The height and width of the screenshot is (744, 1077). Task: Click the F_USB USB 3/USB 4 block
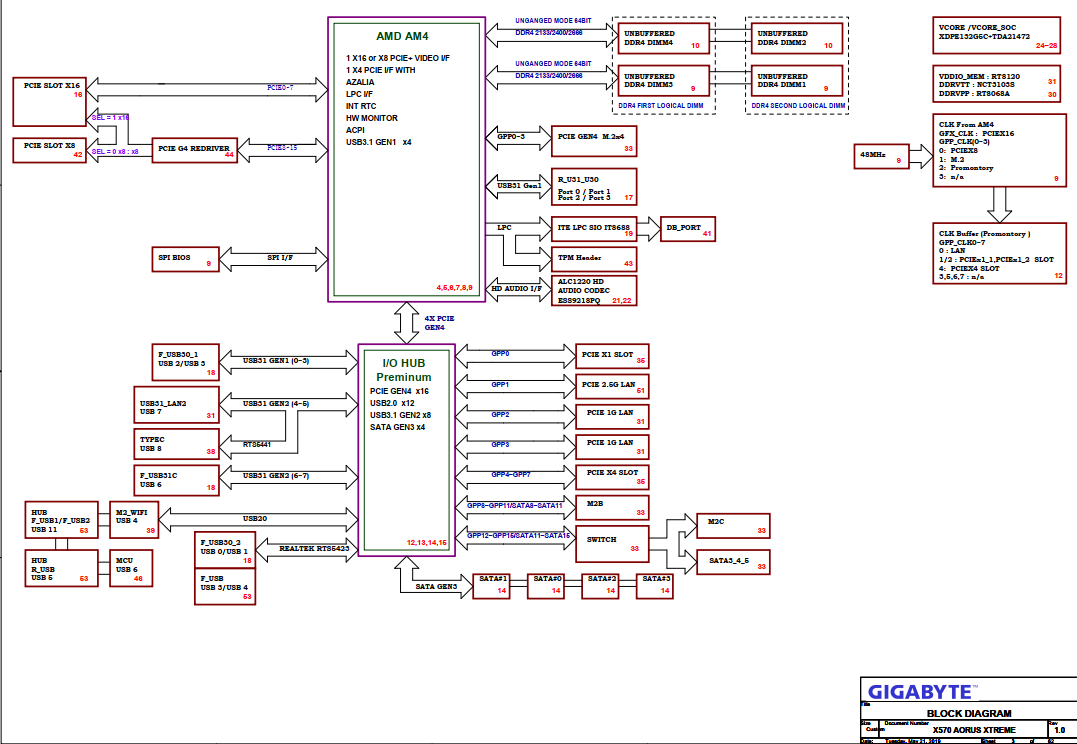click(x=225, y=587)
